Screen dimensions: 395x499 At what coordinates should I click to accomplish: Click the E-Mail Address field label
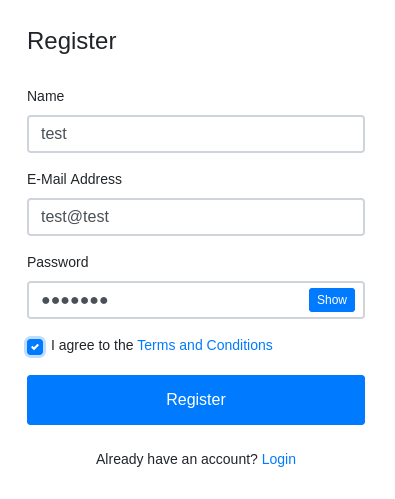tap(74, 179)
